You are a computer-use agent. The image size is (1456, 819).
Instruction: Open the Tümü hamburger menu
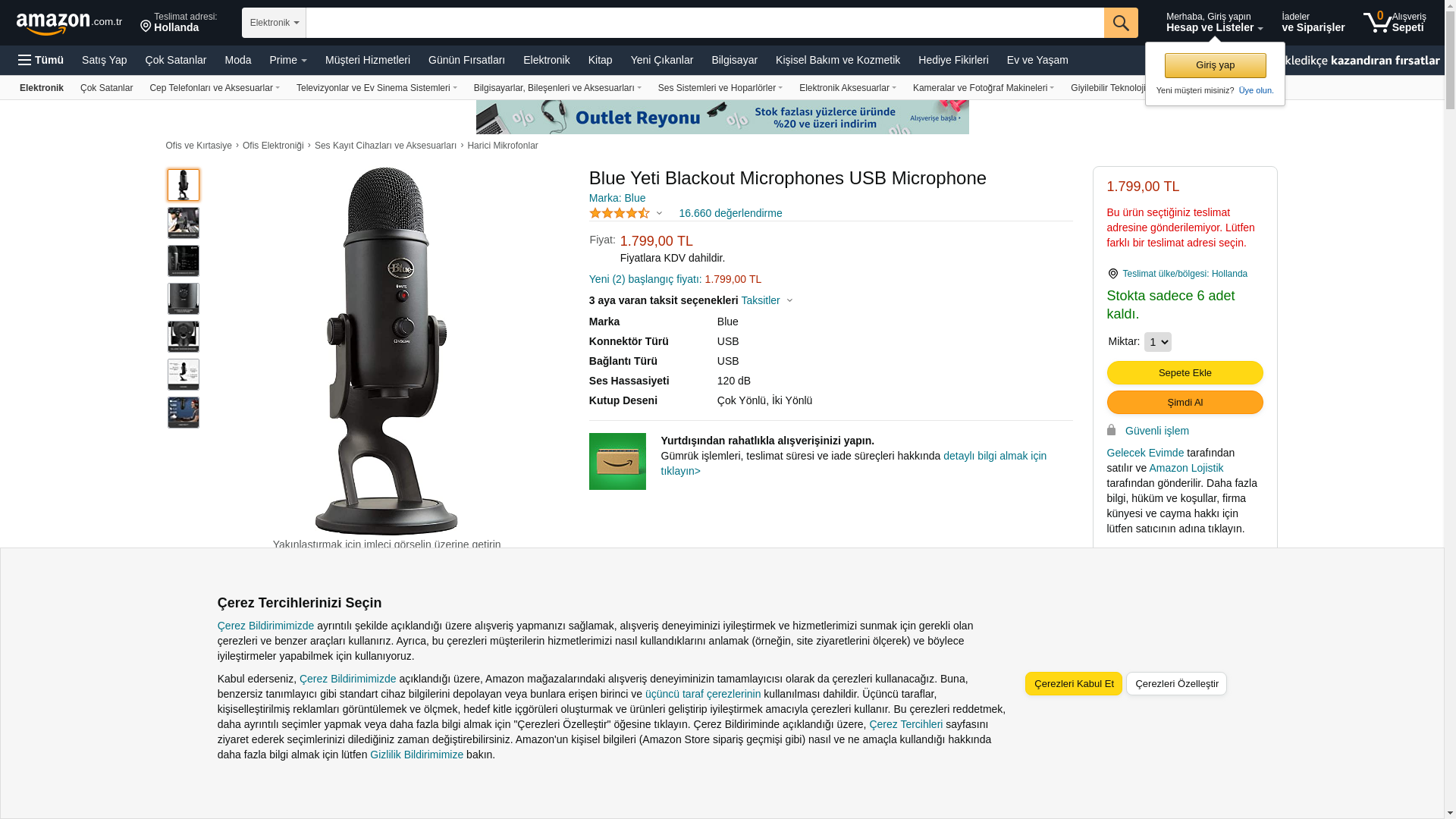point(41,60)
